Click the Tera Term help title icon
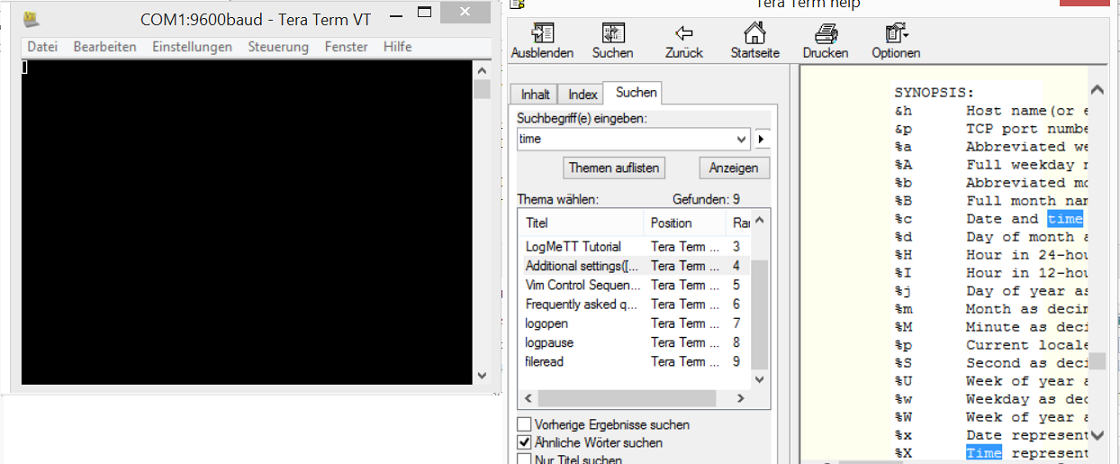The height and width of the screenshot is (464, 1120). [x=517, y=4]
